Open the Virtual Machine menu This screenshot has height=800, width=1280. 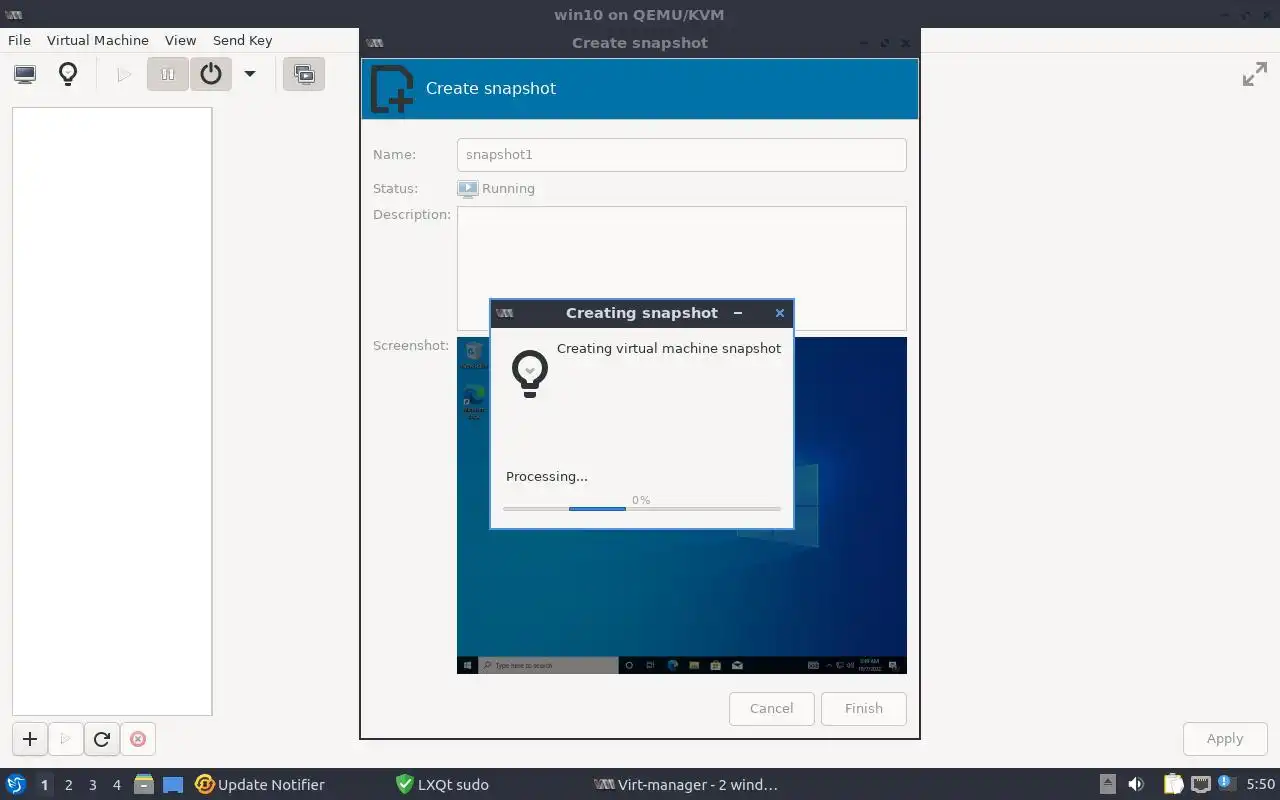tap(98, 40)
